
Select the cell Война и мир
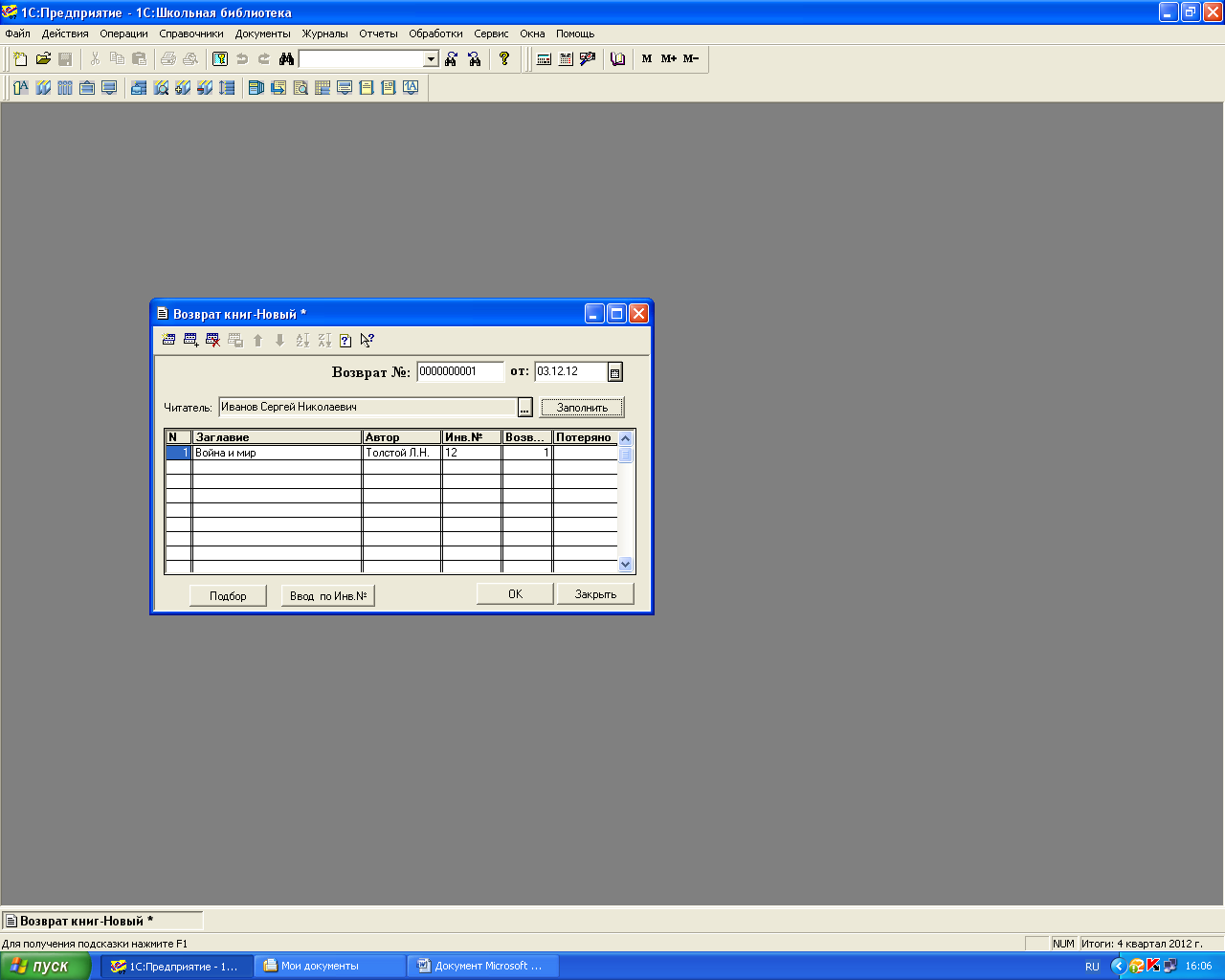coord(278,453)
